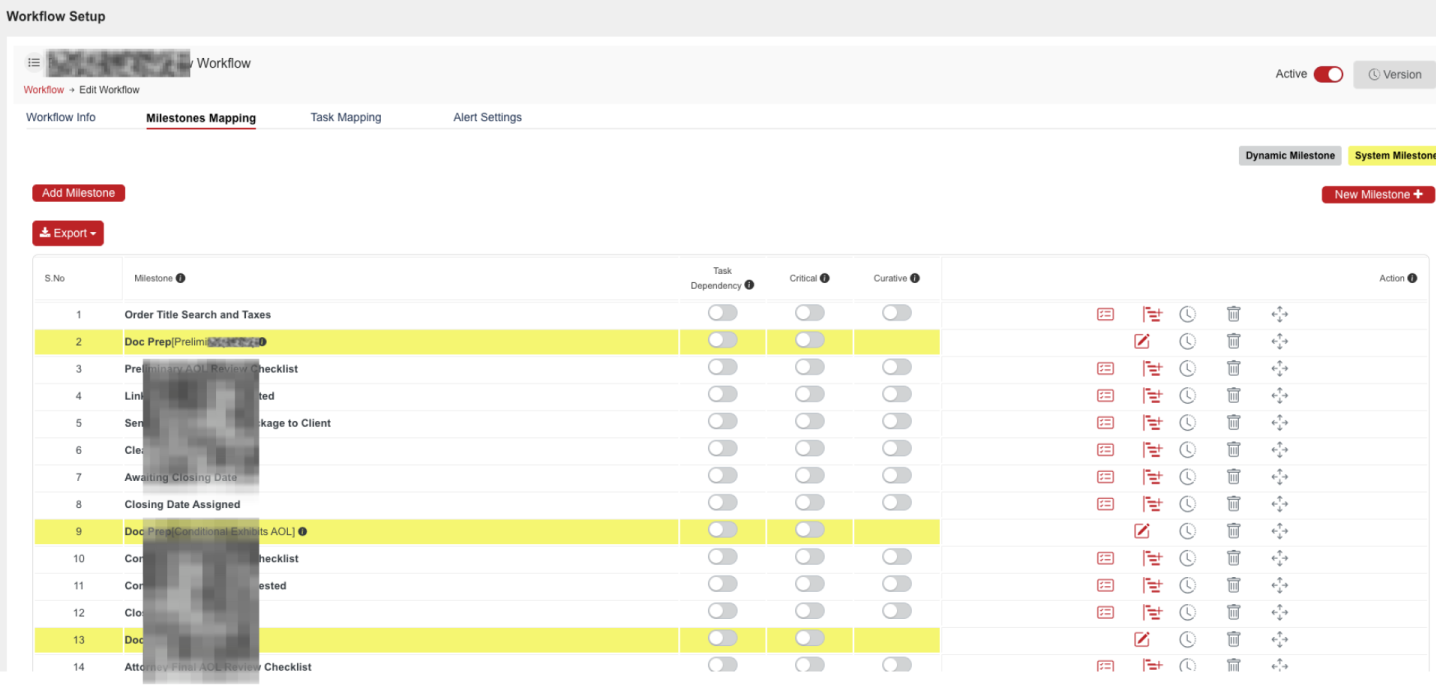Click the Add Milestone button

(78, 193)
